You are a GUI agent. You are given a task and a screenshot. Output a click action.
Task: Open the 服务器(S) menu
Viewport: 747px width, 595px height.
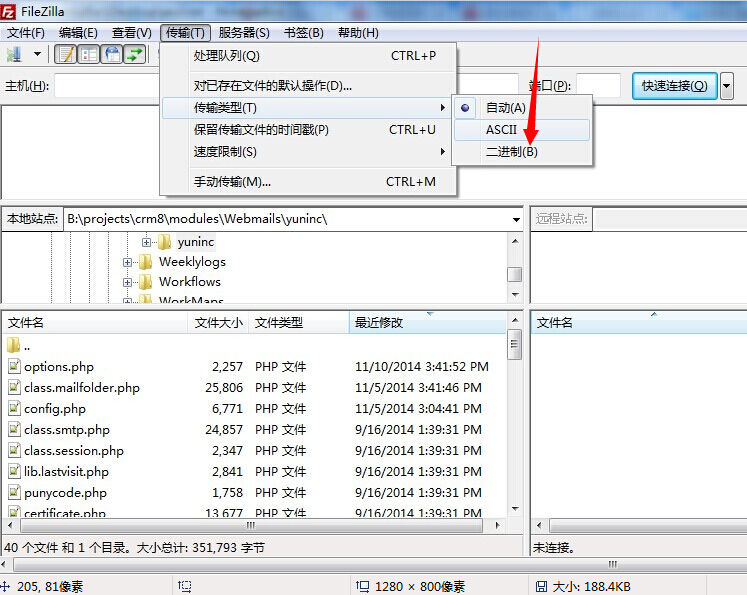pos(244,33)
